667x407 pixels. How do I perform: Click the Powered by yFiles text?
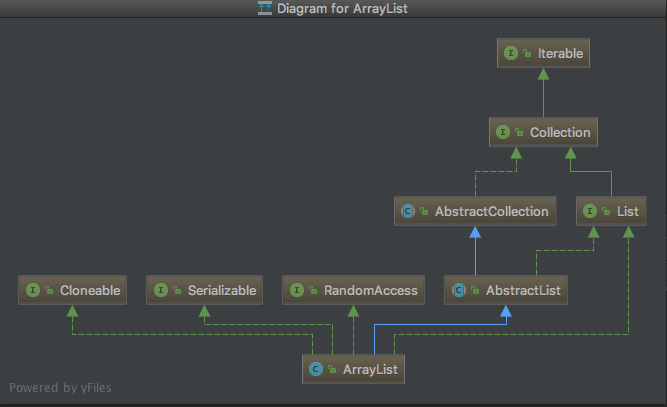pyautogui.click(x=60, y=388)
